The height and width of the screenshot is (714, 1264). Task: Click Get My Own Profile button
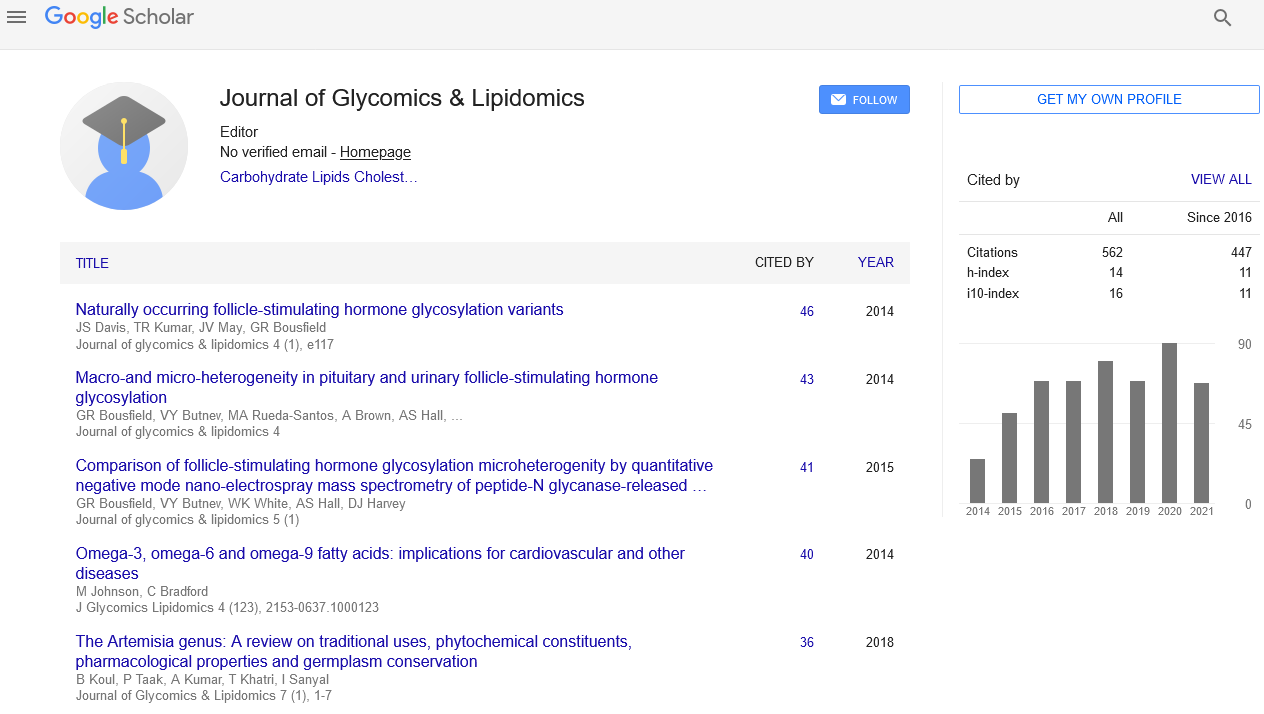pos(1109,99)
